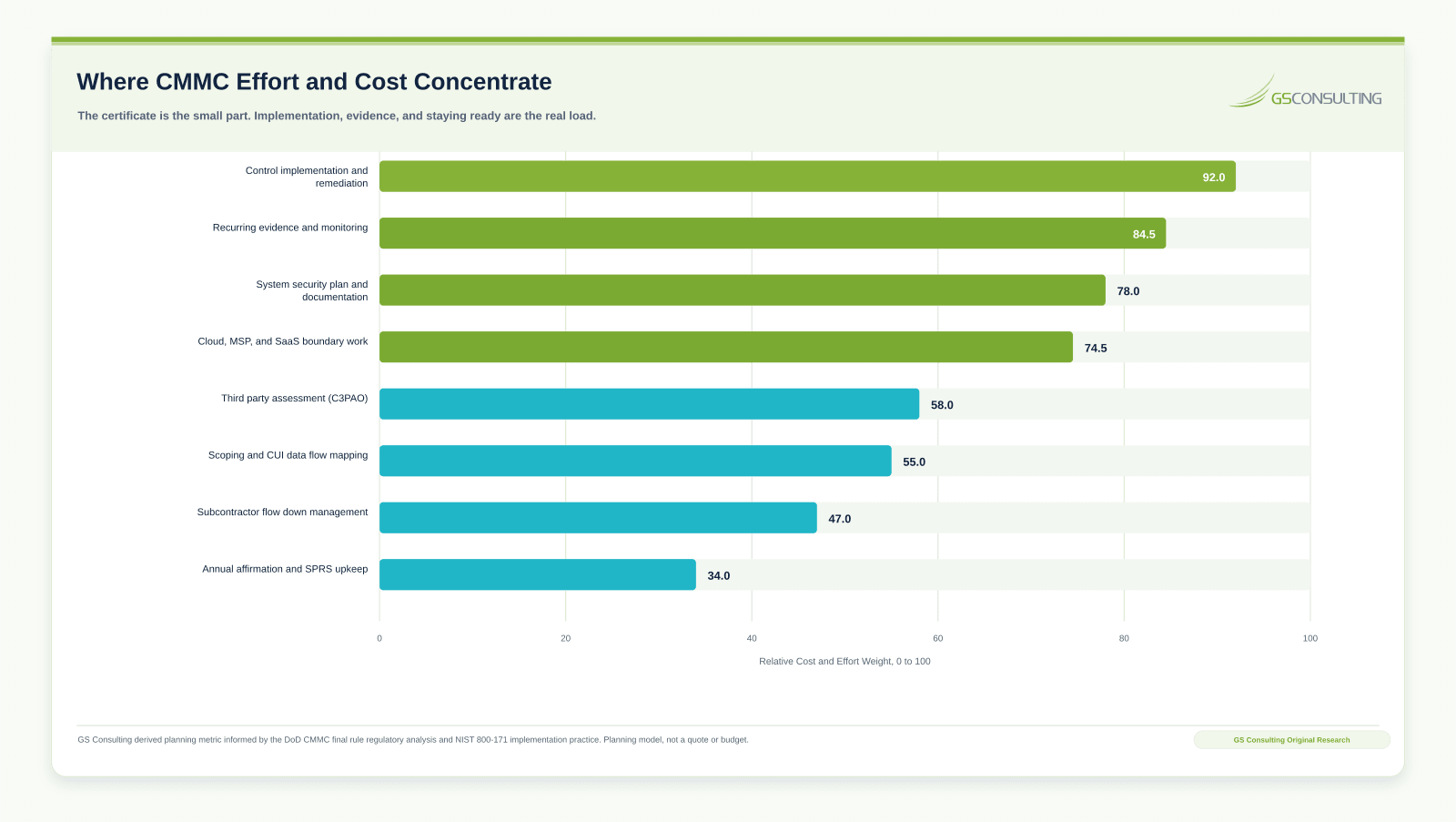Click the 'Scoping and CUI data flow mapping' label
1456x822 pixels.
point(288,455)
